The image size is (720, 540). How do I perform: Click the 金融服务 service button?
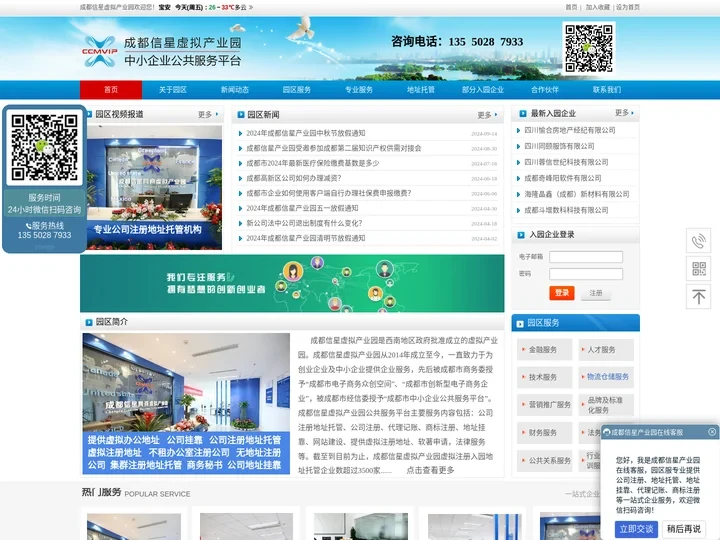545,349
